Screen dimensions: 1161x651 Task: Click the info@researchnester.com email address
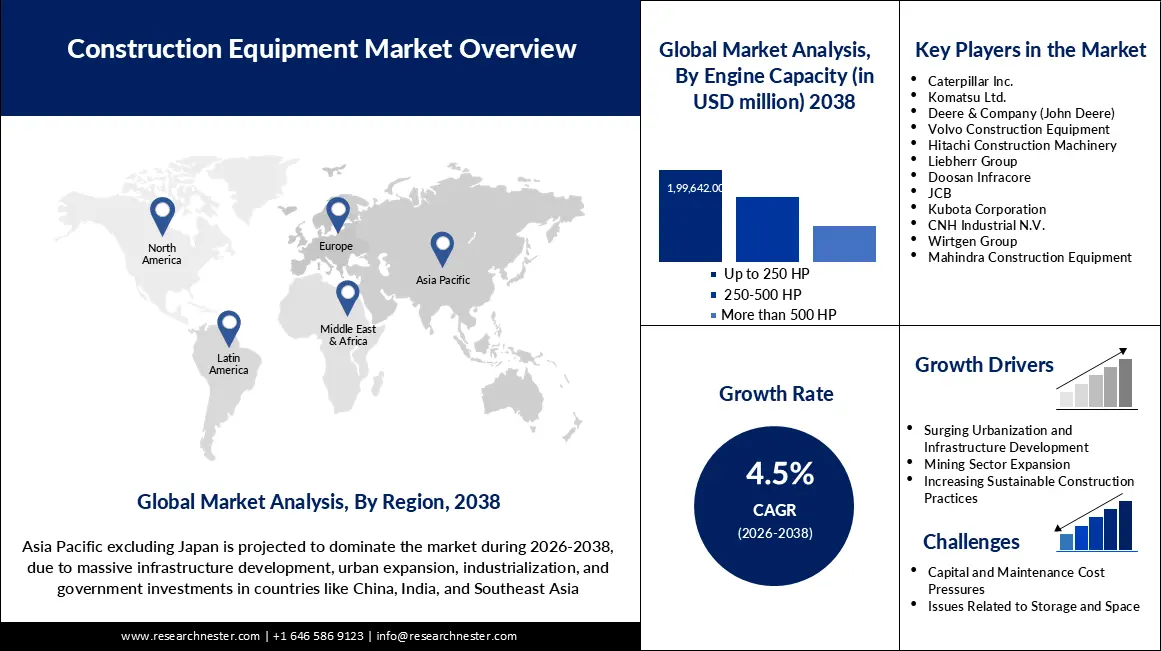tap(446, 636)
